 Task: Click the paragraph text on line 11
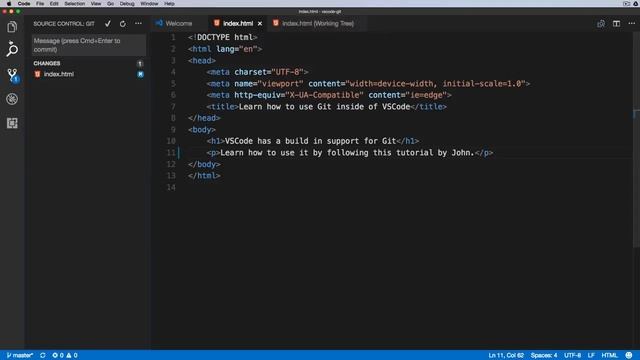point(347,153)
